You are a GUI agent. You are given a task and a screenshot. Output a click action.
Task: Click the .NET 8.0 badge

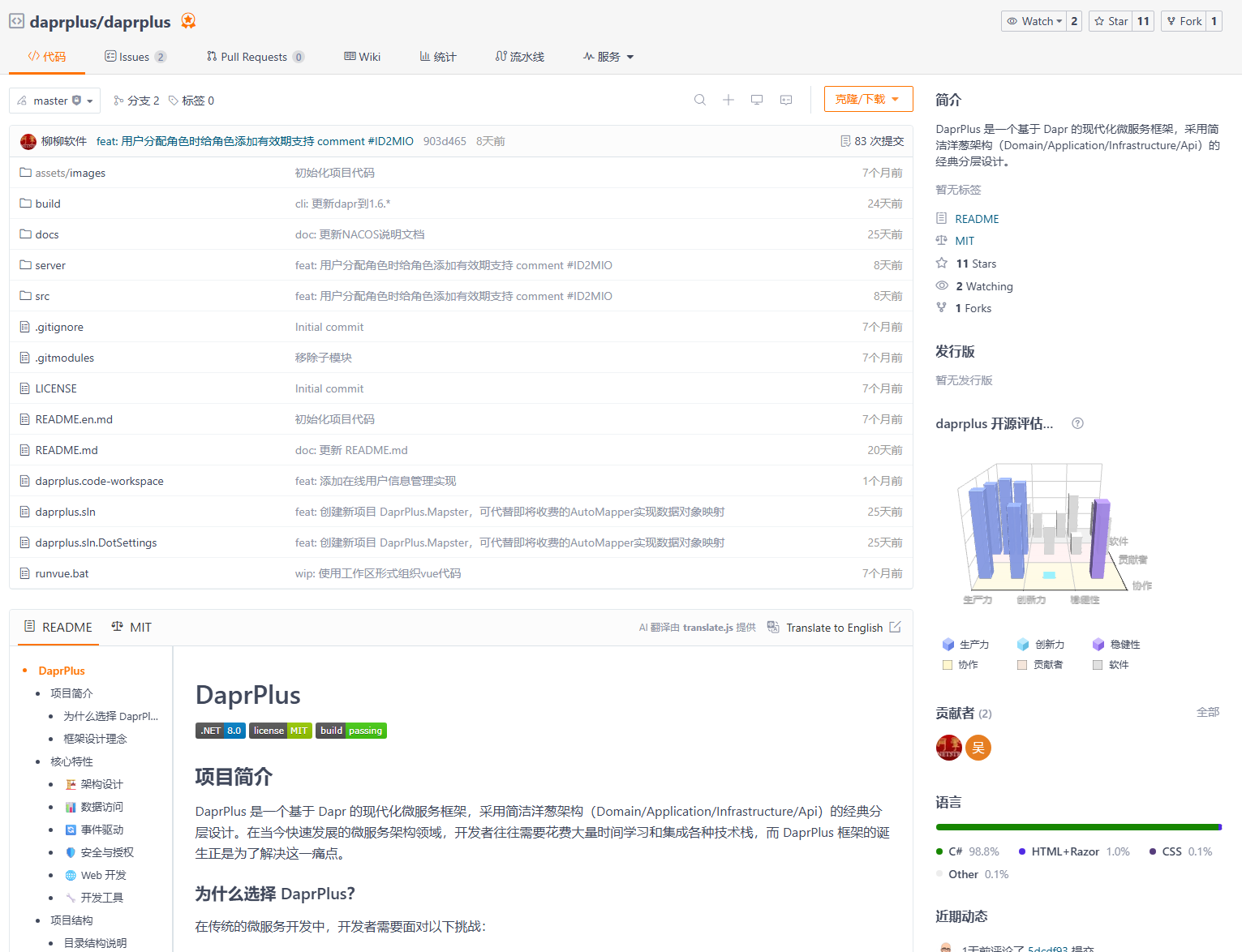pos(221,731)
